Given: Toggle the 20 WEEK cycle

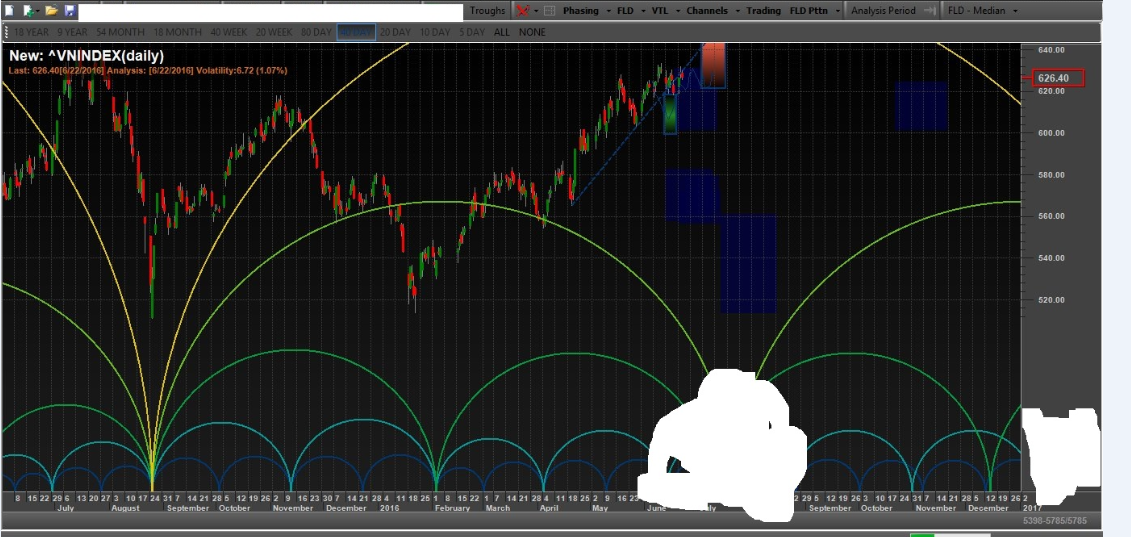Looking at the screenshot, I should point(274,32).
